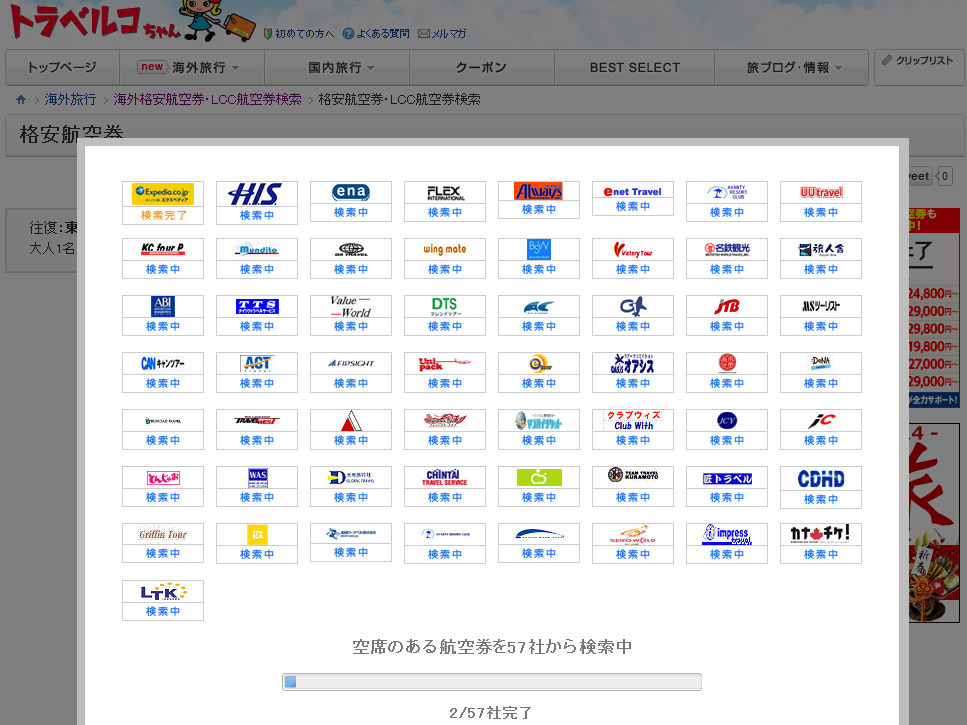Click the 2/57社完了 progress text

tap(491, 713)
